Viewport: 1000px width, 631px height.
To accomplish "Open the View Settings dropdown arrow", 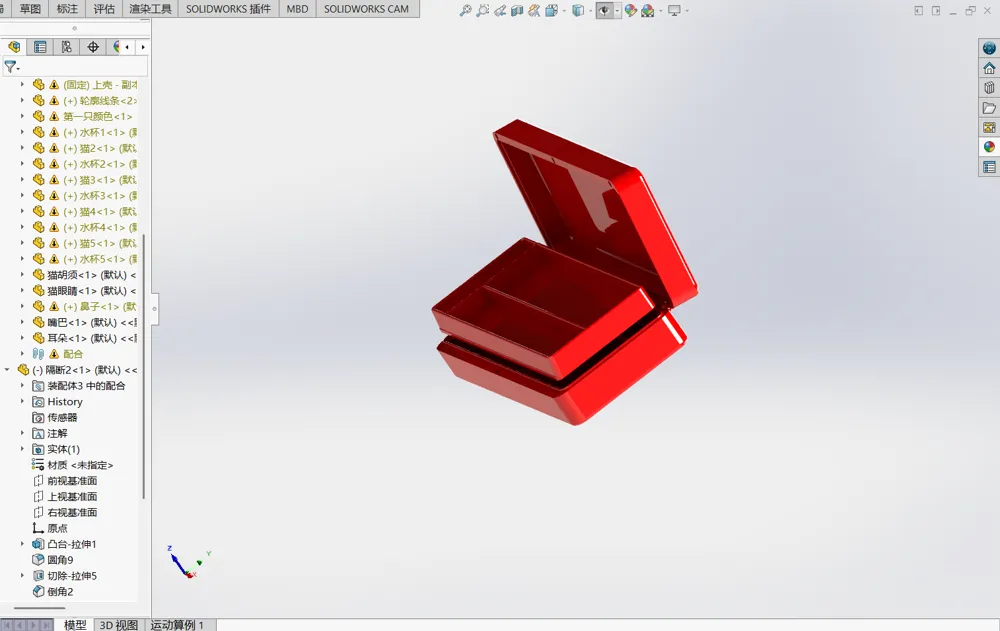I will pos(686,11).
